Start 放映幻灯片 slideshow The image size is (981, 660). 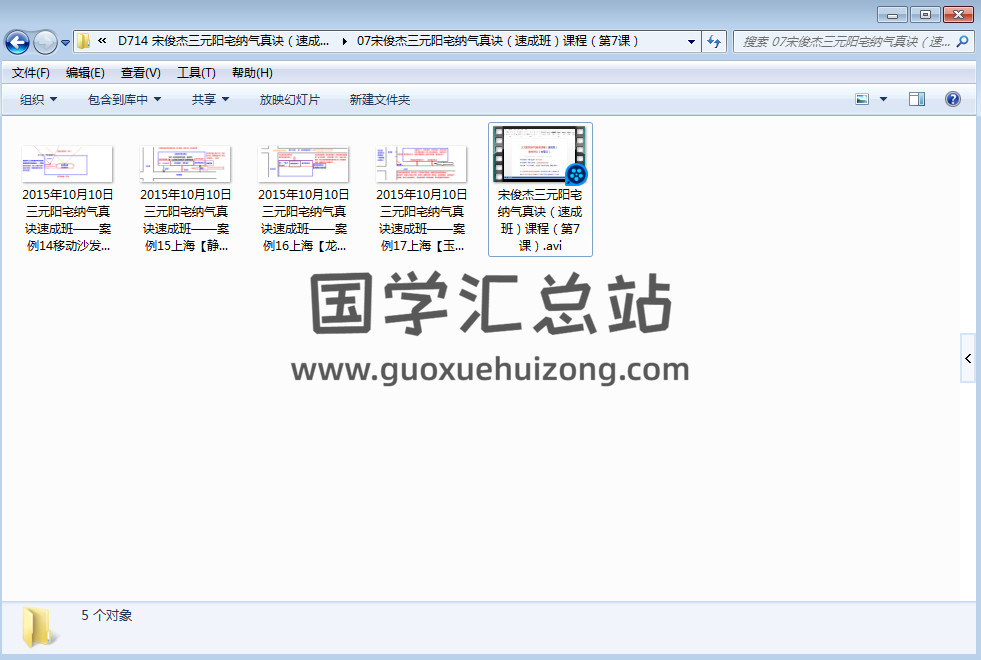click(x=290, y=99)
